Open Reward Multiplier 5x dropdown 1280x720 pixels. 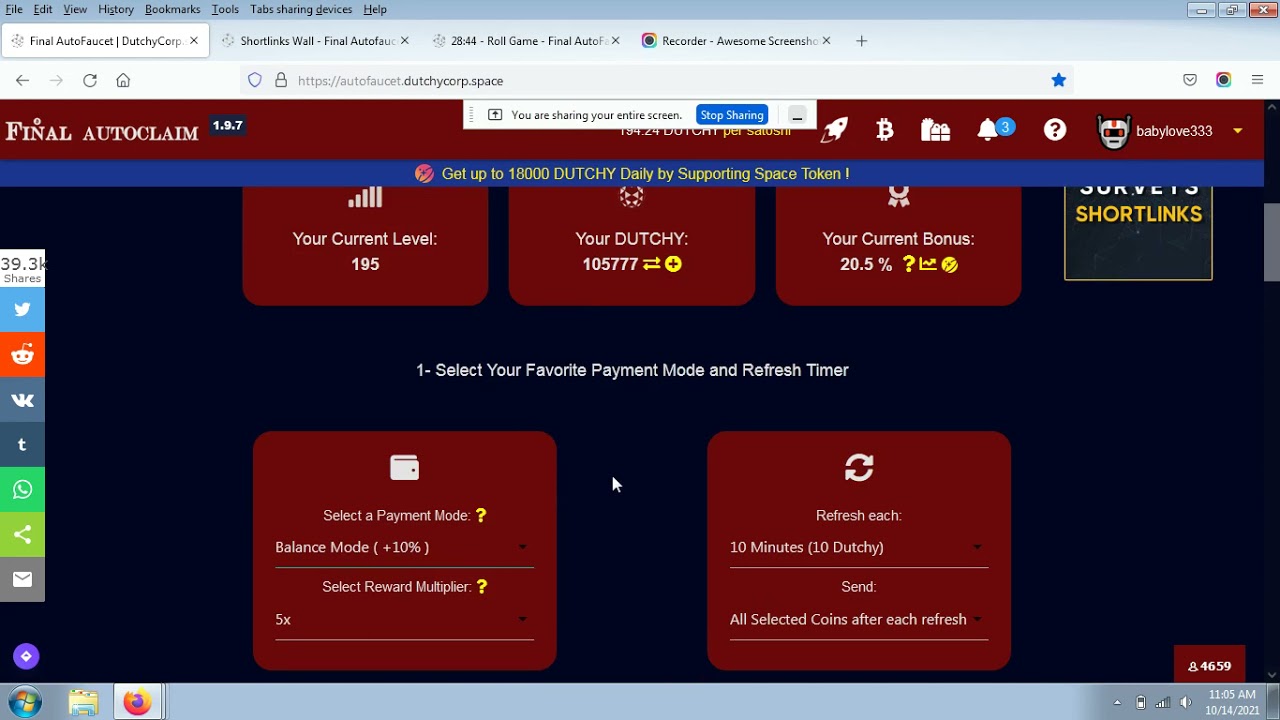click(404, 619)
